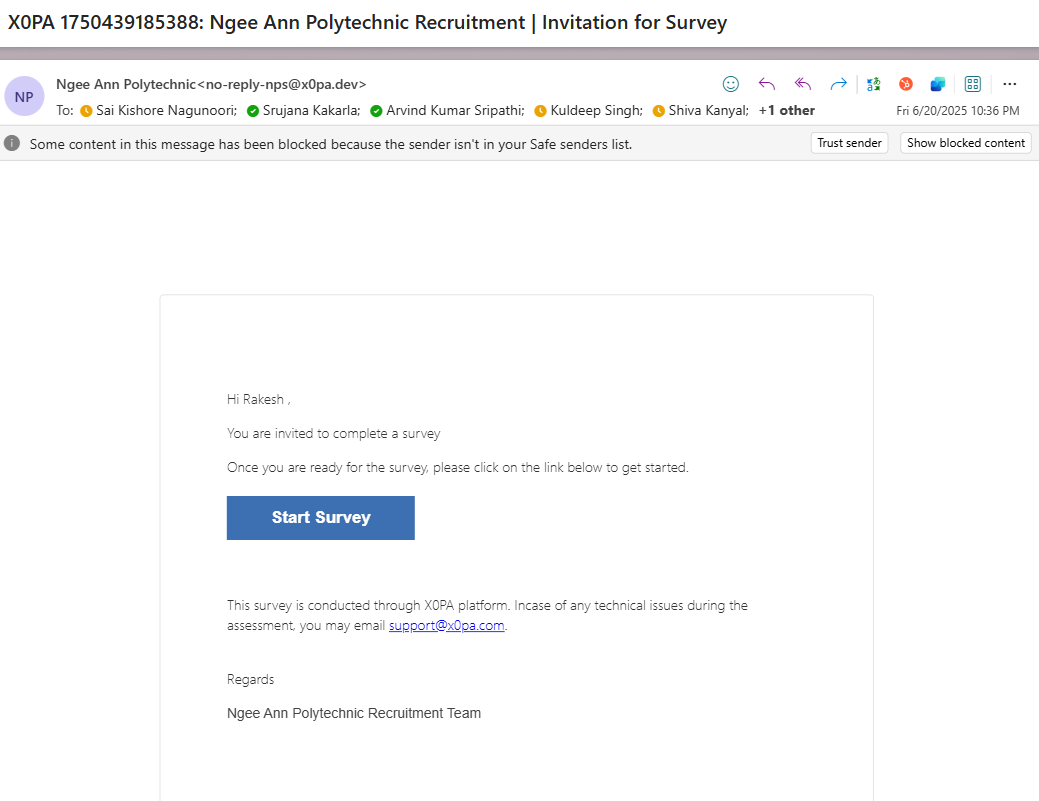The height and width of the screenshot is (801, 1039).
Task: Click the blue Viva Insights add-in icon
Action: click(938, 84)
